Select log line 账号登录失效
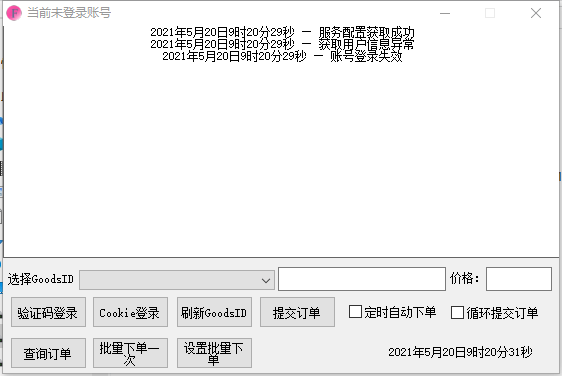This screenshot has height=376, width=562. (x=282, y=56)
